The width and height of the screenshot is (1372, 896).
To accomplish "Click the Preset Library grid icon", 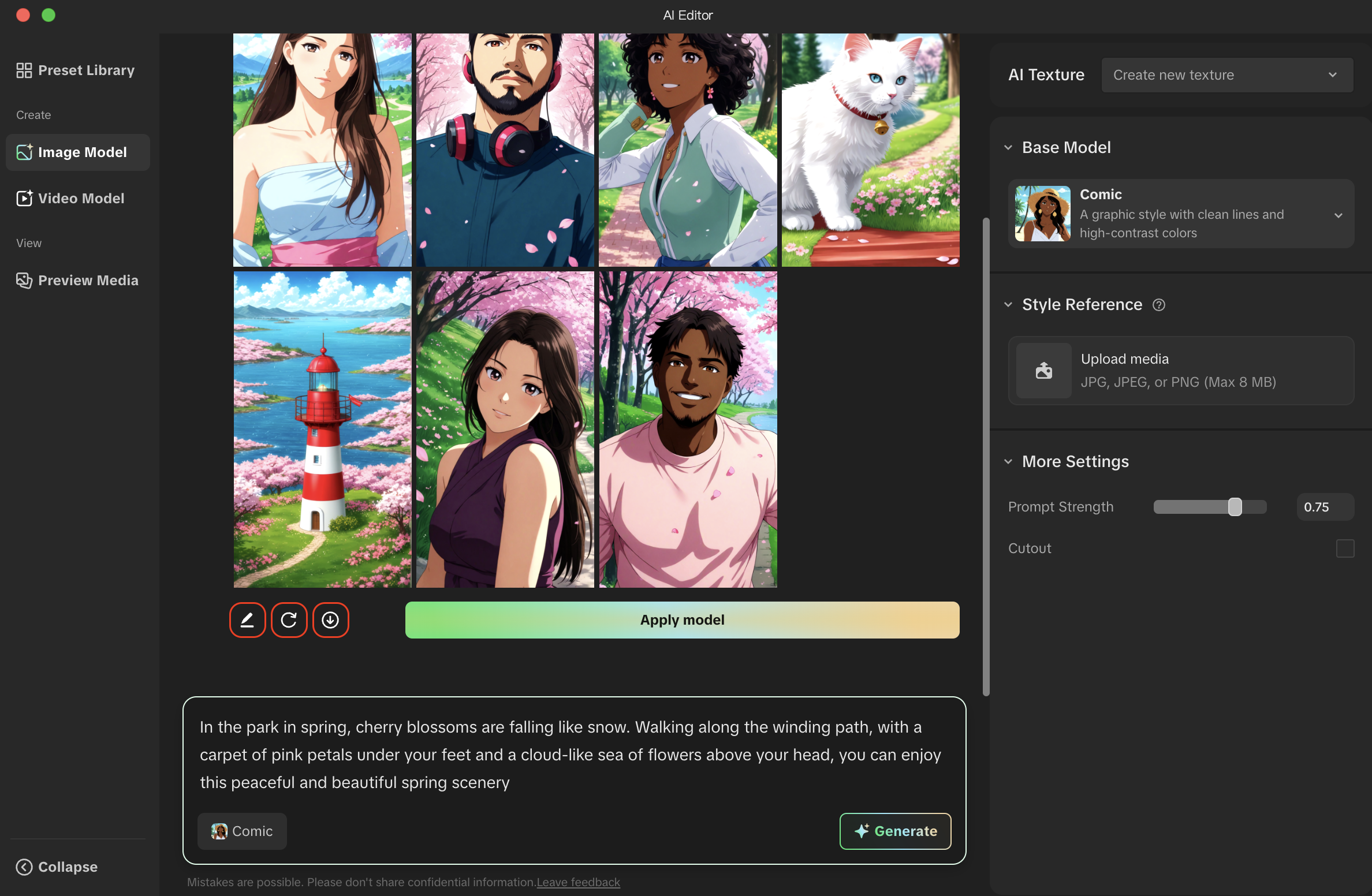I will tap(24, 70).
